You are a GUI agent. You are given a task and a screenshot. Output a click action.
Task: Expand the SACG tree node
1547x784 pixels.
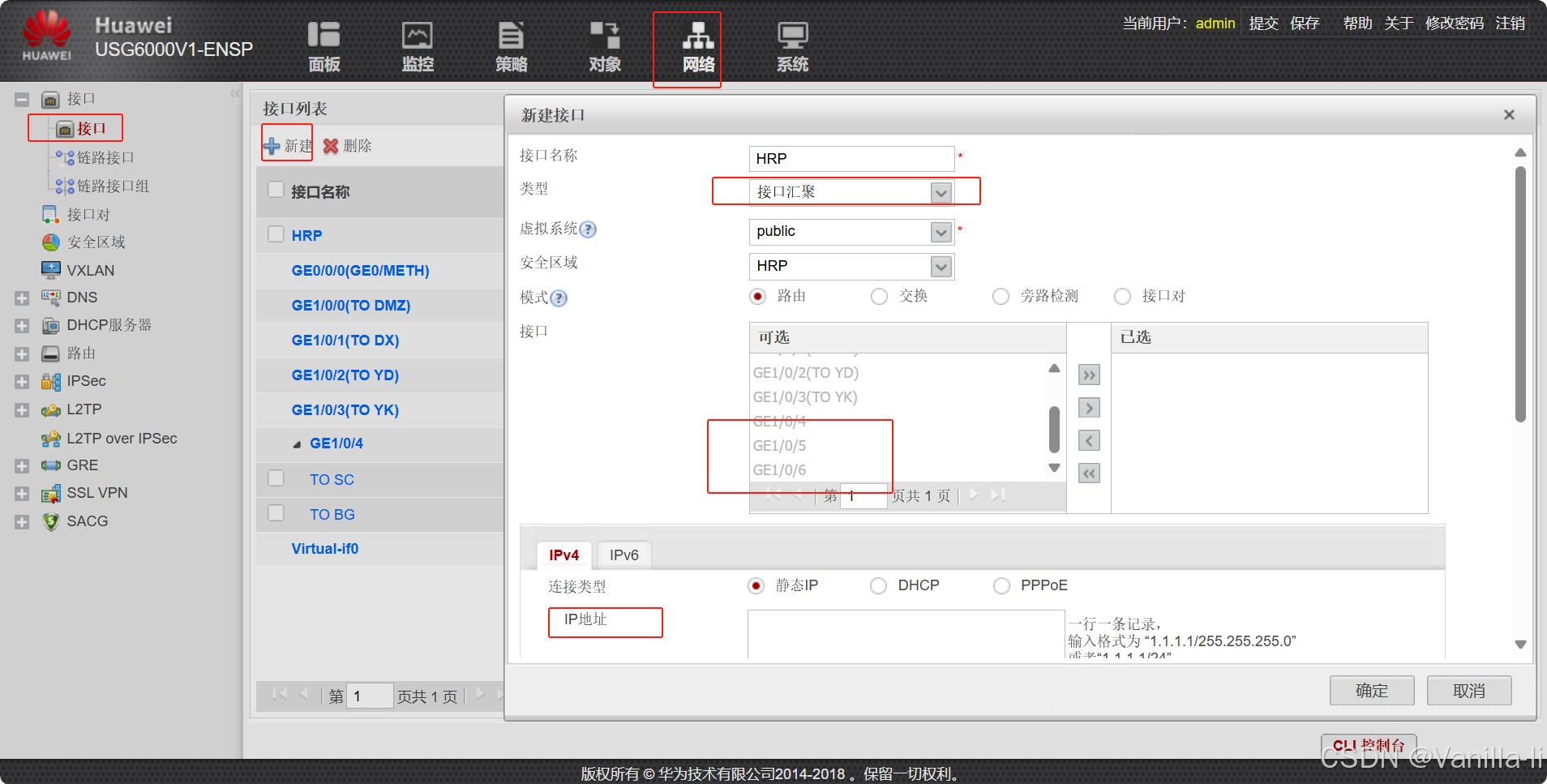22,522
